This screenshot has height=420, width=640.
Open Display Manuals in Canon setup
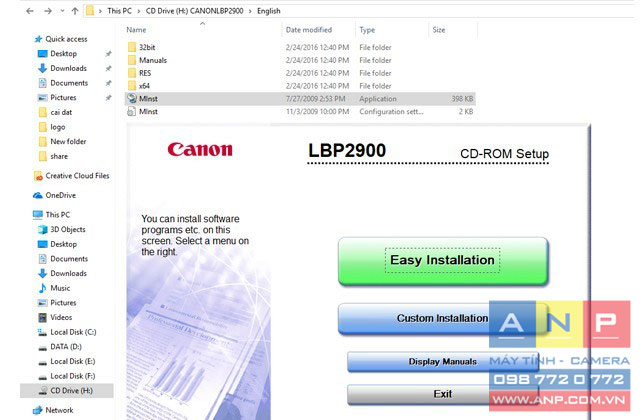443,362
